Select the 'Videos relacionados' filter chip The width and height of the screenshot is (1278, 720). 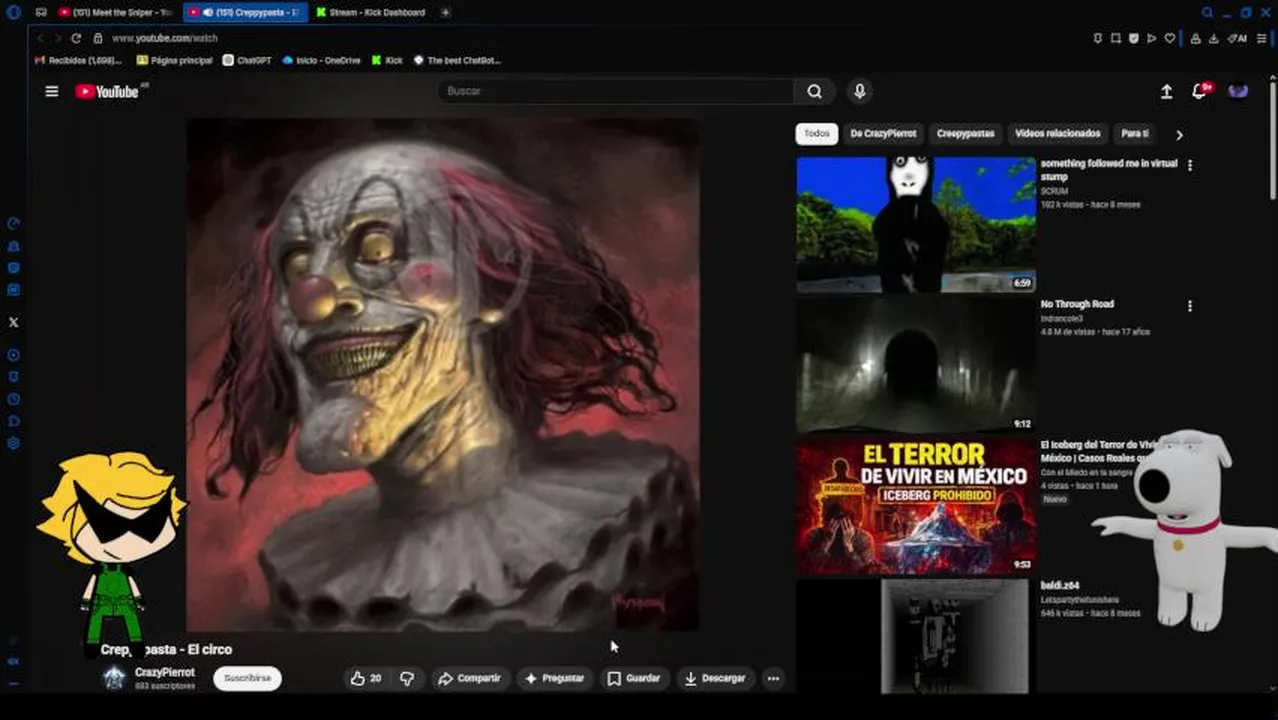click(x=1058, y=134)
